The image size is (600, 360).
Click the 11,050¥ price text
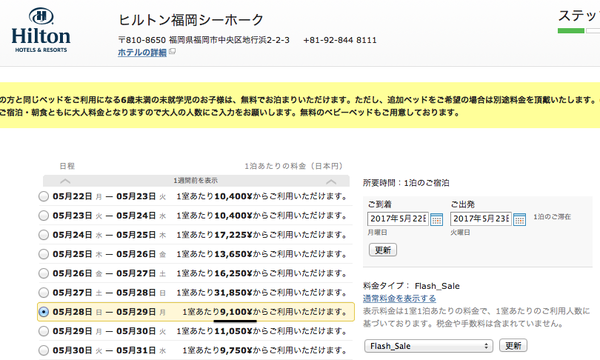pos(233,331)
